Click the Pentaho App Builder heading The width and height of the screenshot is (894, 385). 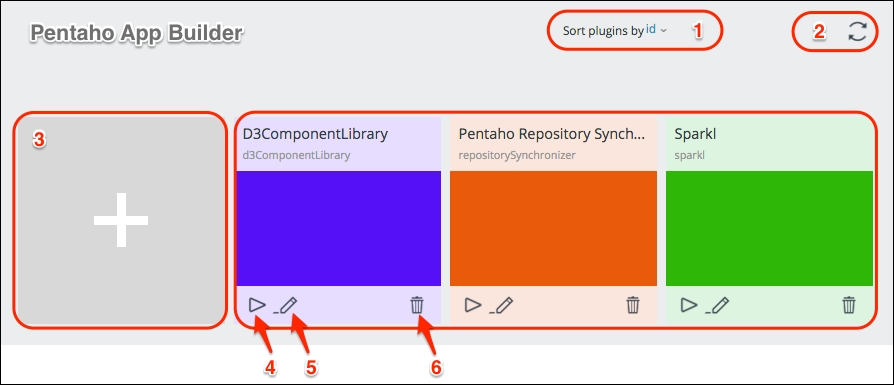click(136, 33)
